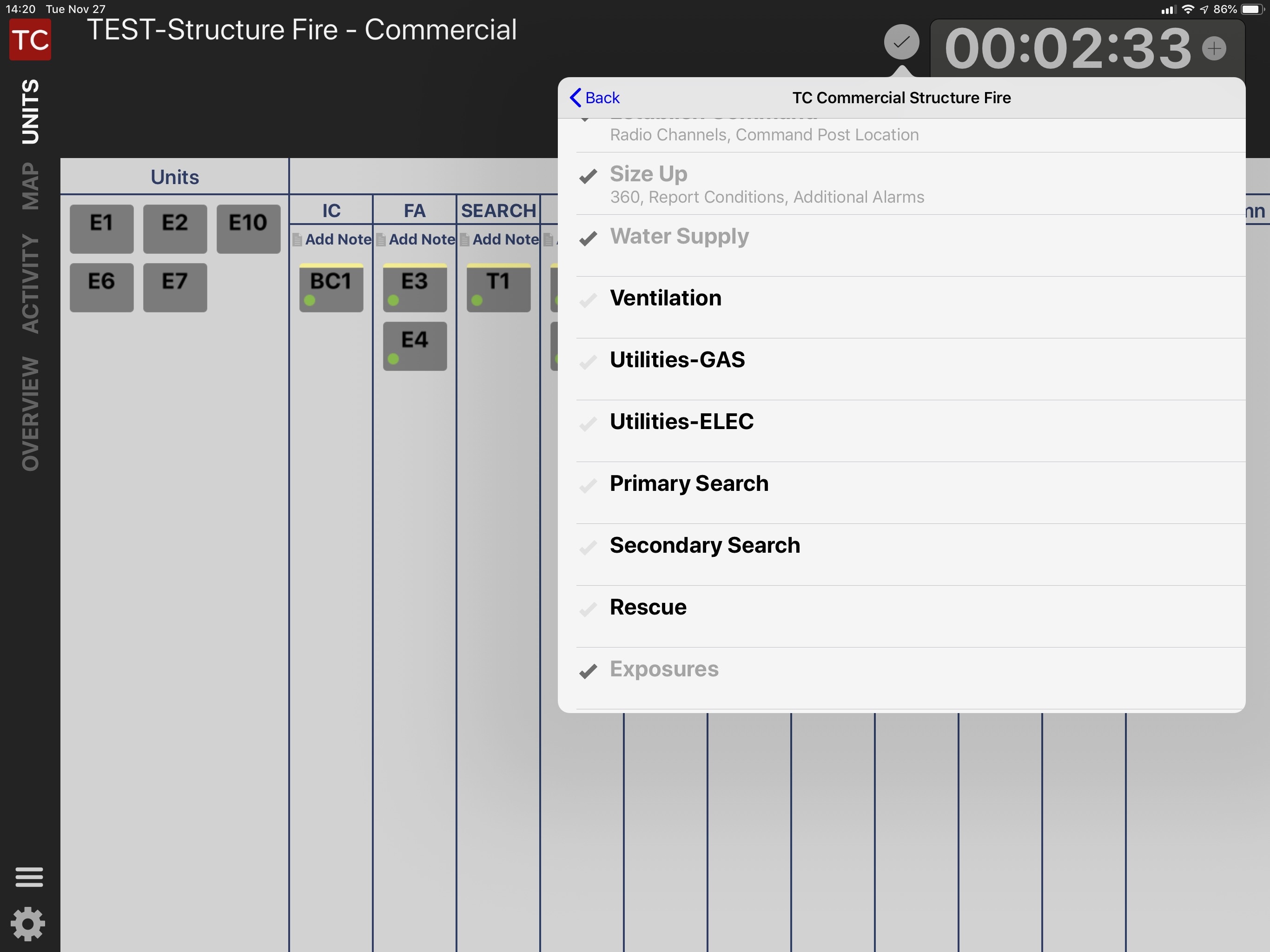Viewport: 1270px width, 952px height.
Task: Open the hamburger menu at bottom left
Action: tap(29, 877)
